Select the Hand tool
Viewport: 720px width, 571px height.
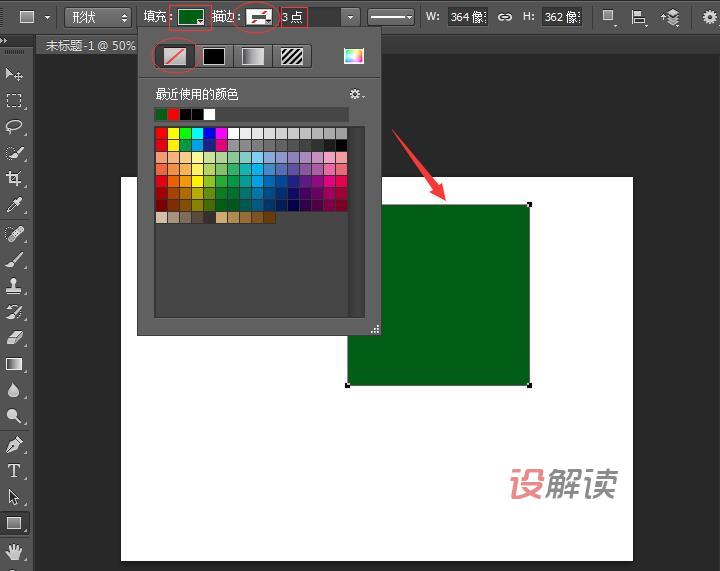[14, 551]
